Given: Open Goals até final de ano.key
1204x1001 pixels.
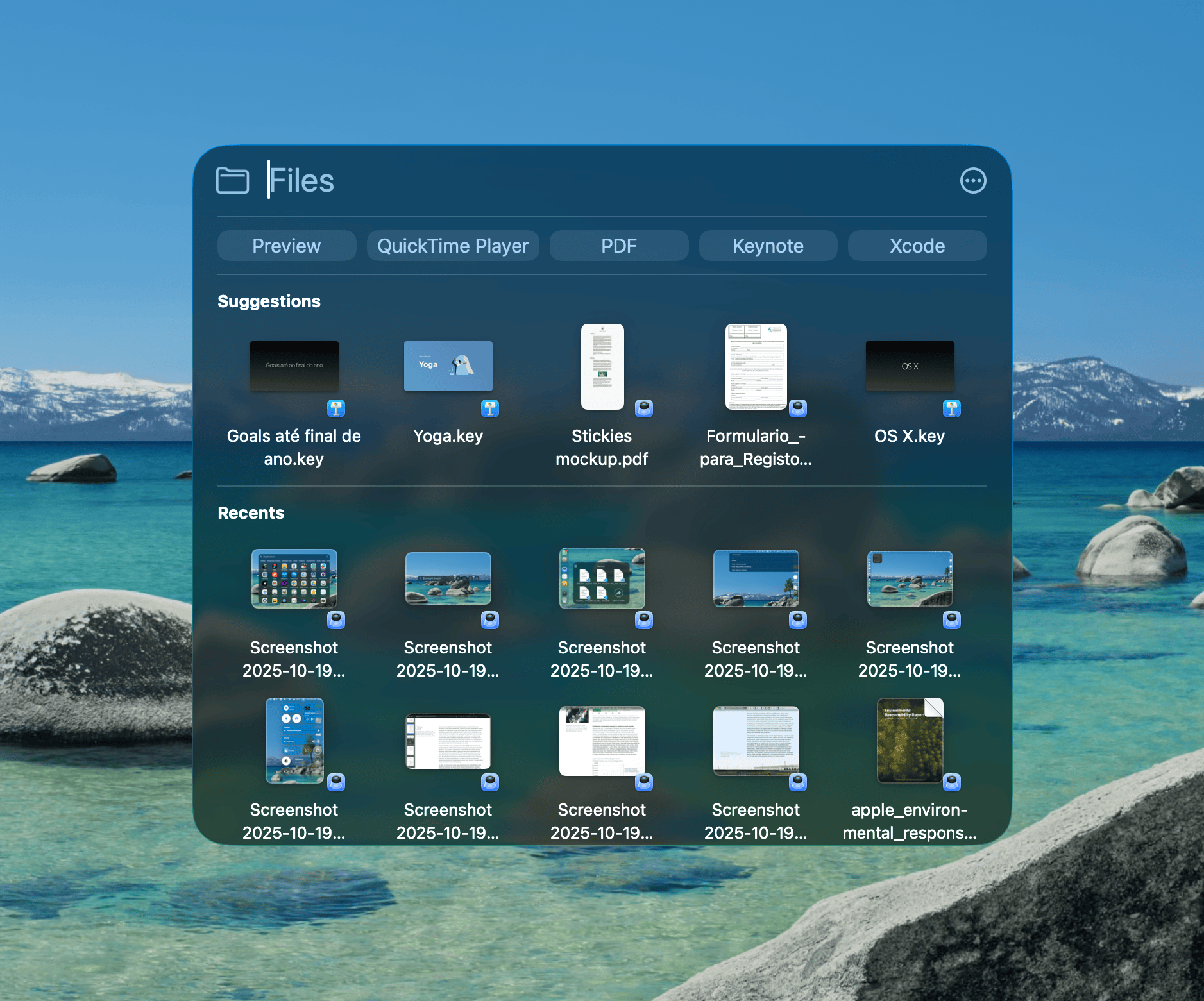Looking at the screenshot, I should [x=294, y=367].
